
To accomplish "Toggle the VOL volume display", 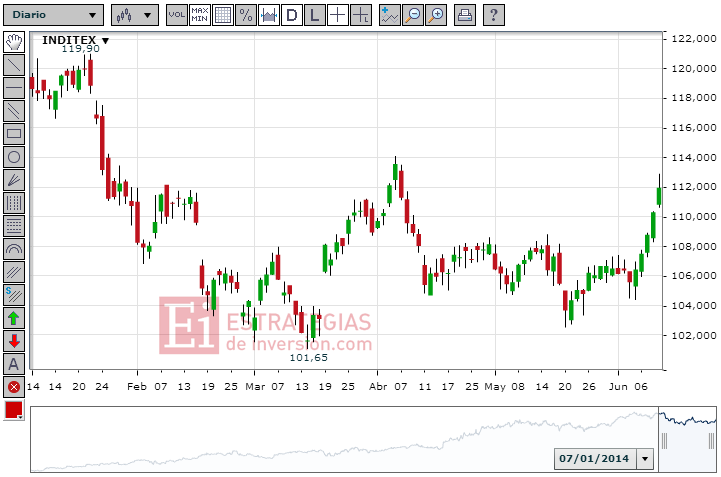I will (177, 15).
